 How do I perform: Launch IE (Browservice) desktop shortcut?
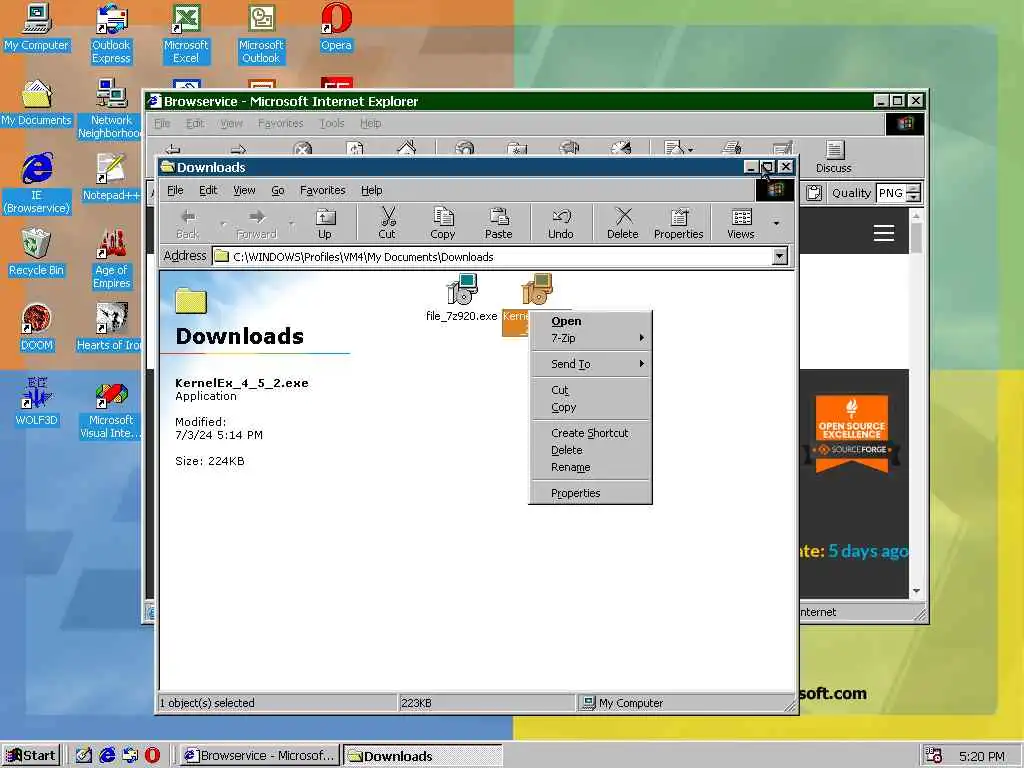pos(37,184)
